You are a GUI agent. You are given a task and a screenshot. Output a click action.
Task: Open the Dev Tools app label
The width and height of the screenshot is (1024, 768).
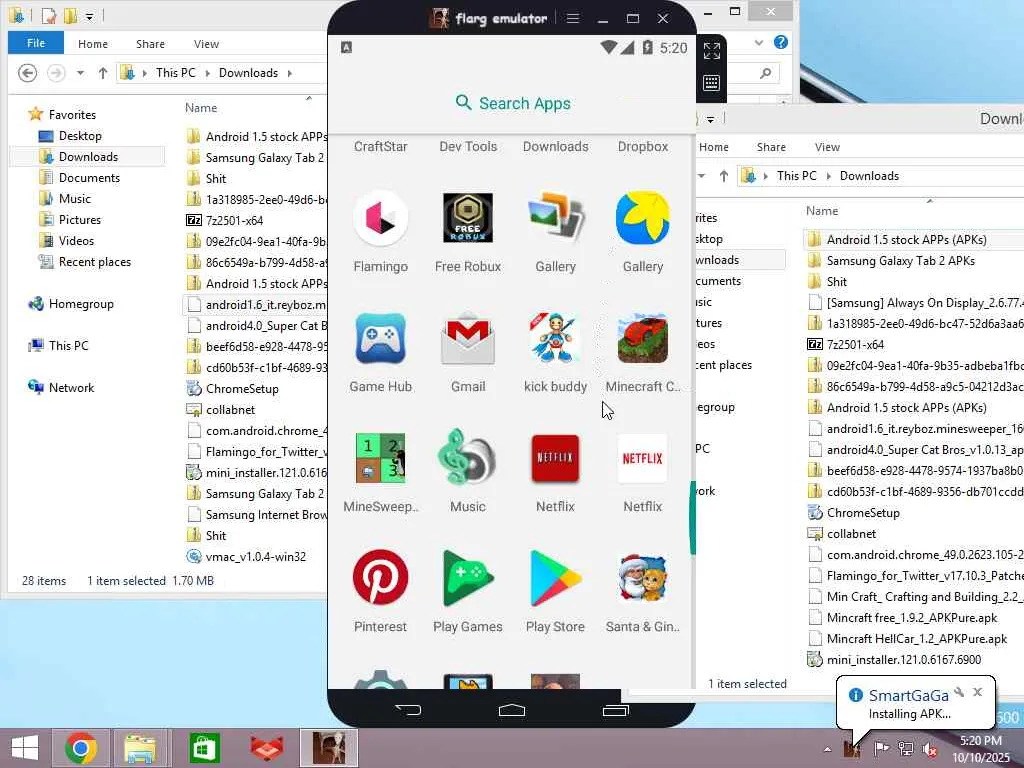[x=468, y=146]
